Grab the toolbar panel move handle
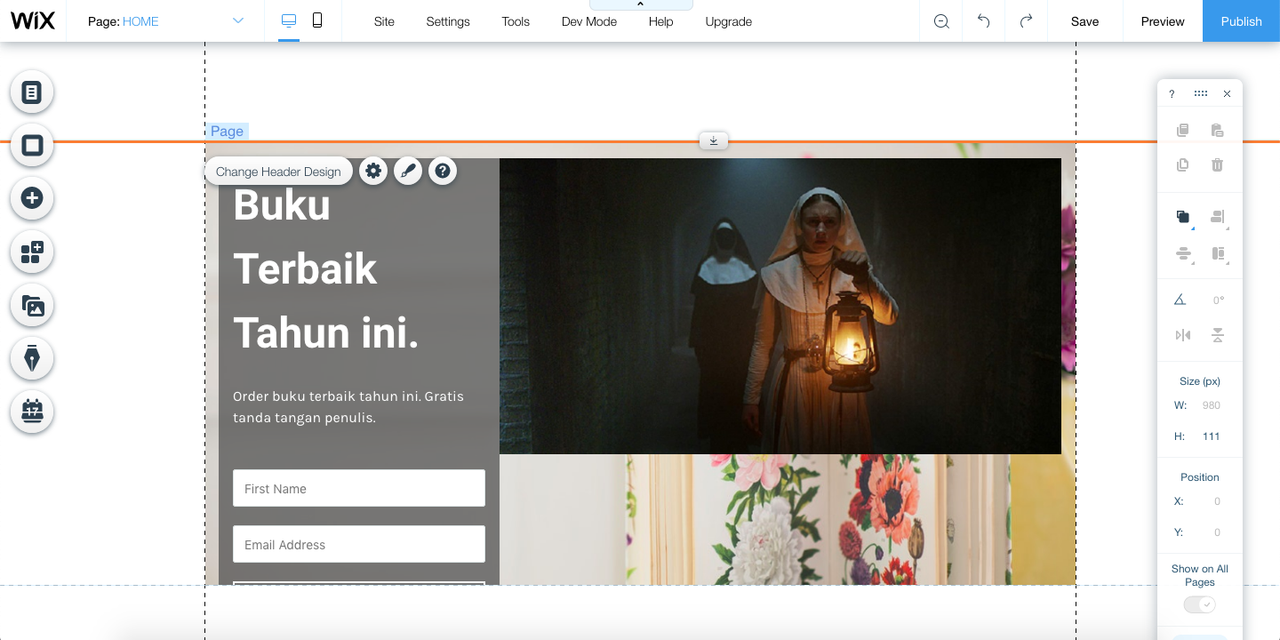1280x640 pixels. tap(1200, 93)
